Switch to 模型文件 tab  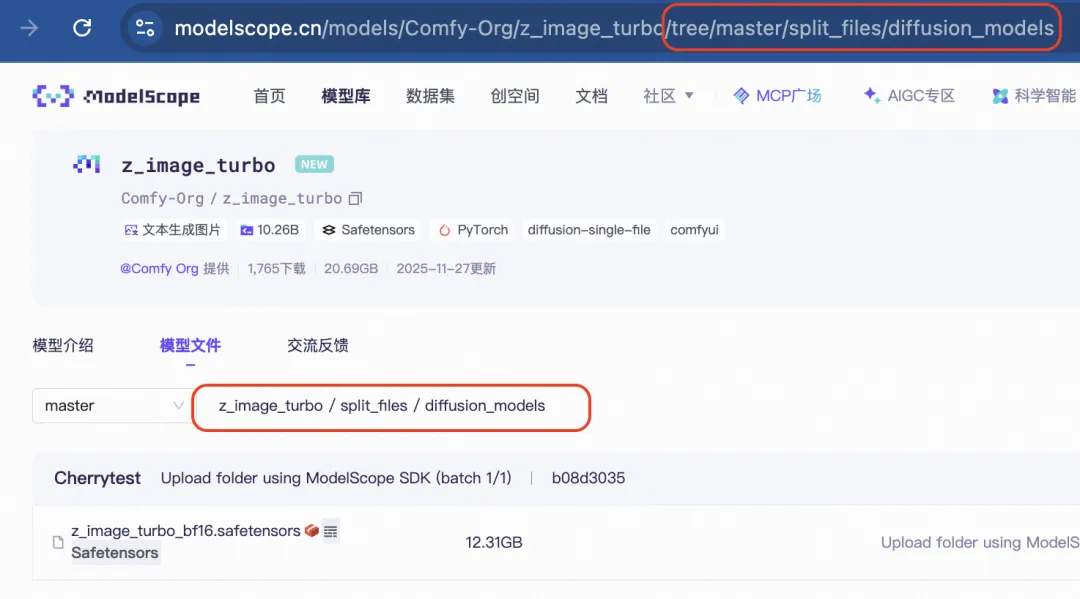pyautogui.click(x=190, y=345)
